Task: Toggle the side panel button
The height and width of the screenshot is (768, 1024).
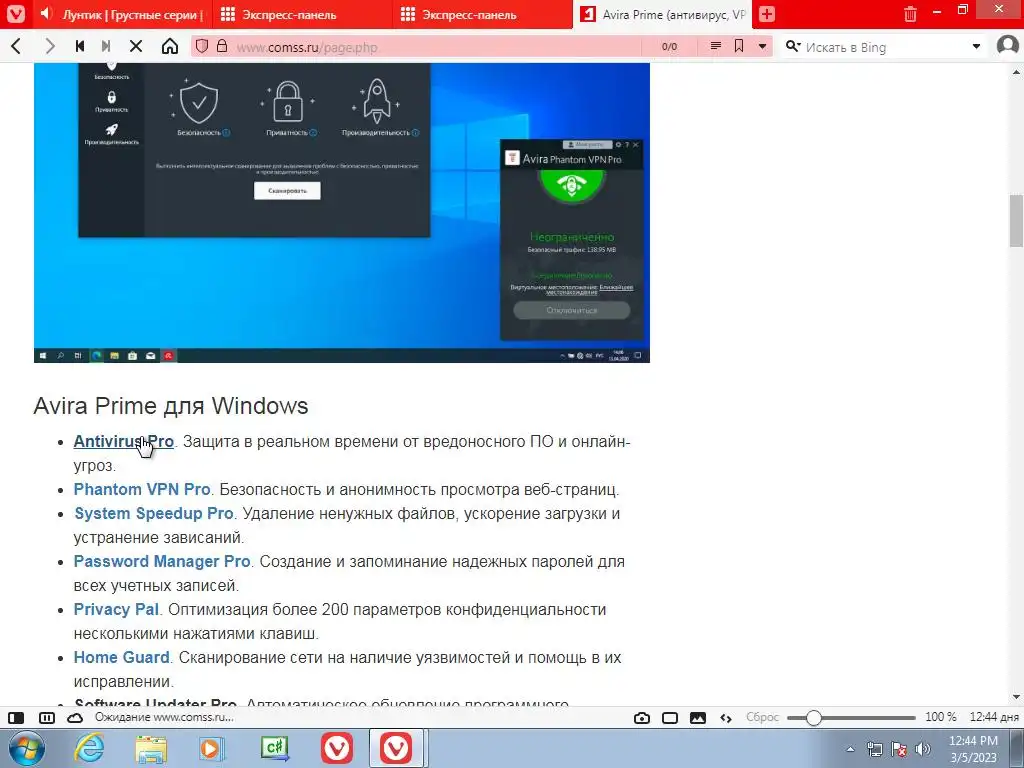Action: [x=16, y=718]
